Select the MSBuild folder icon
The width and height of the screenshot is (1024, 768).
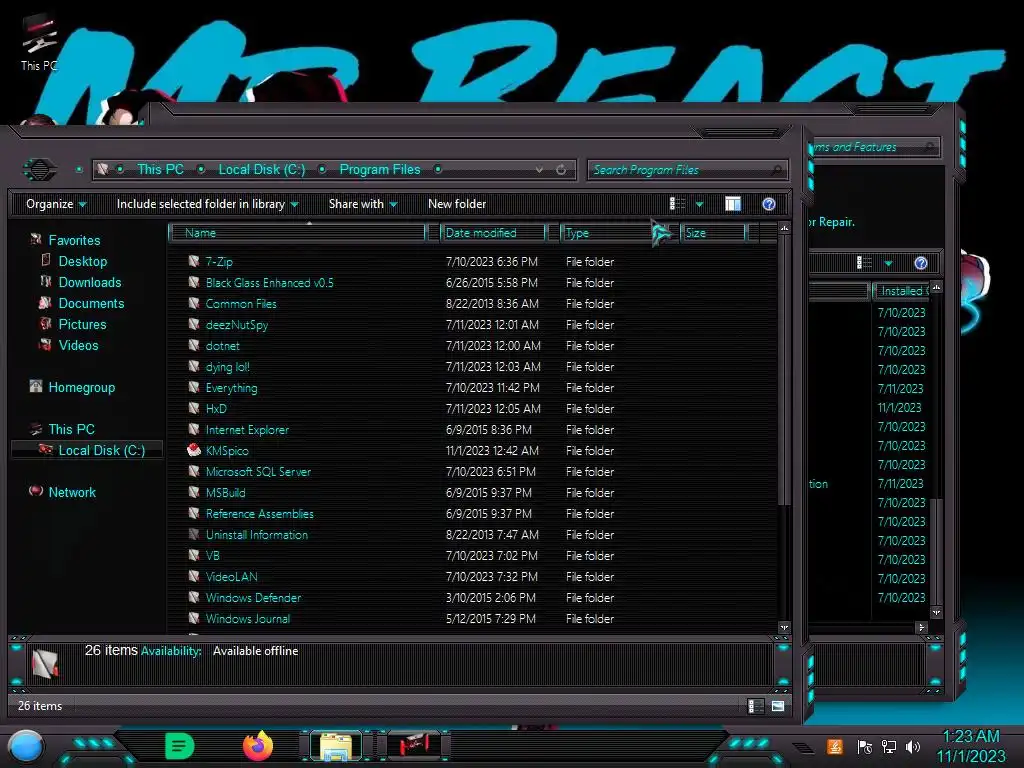194,492
